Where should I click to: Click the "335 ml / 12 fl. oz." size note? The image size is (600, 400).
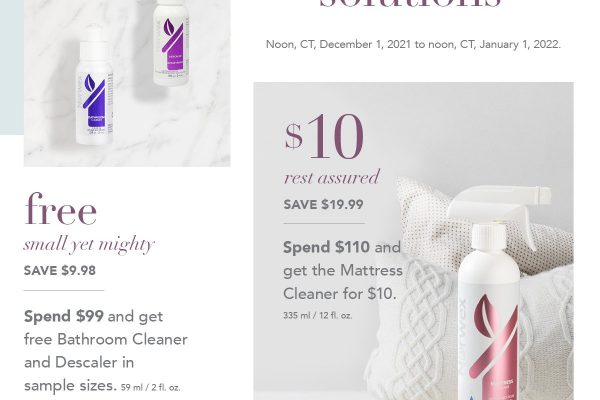coord(318,316)
